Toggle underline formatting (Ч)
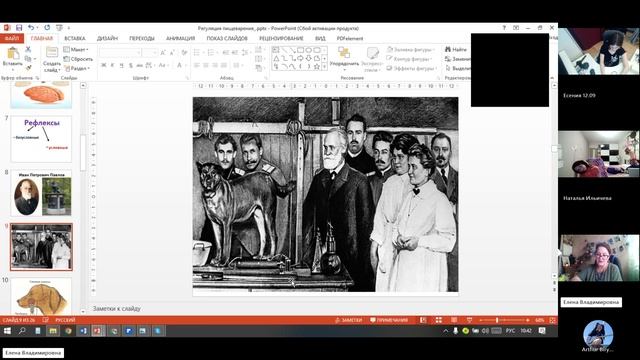Image resolution: width=640 pixels, height=360 pixels. 122,65
